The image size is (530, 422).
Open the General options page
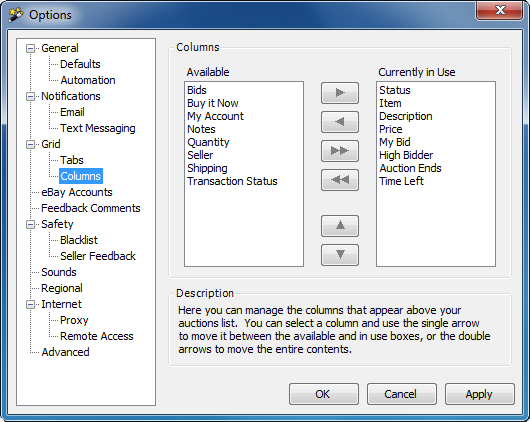(x=60, y=48)
